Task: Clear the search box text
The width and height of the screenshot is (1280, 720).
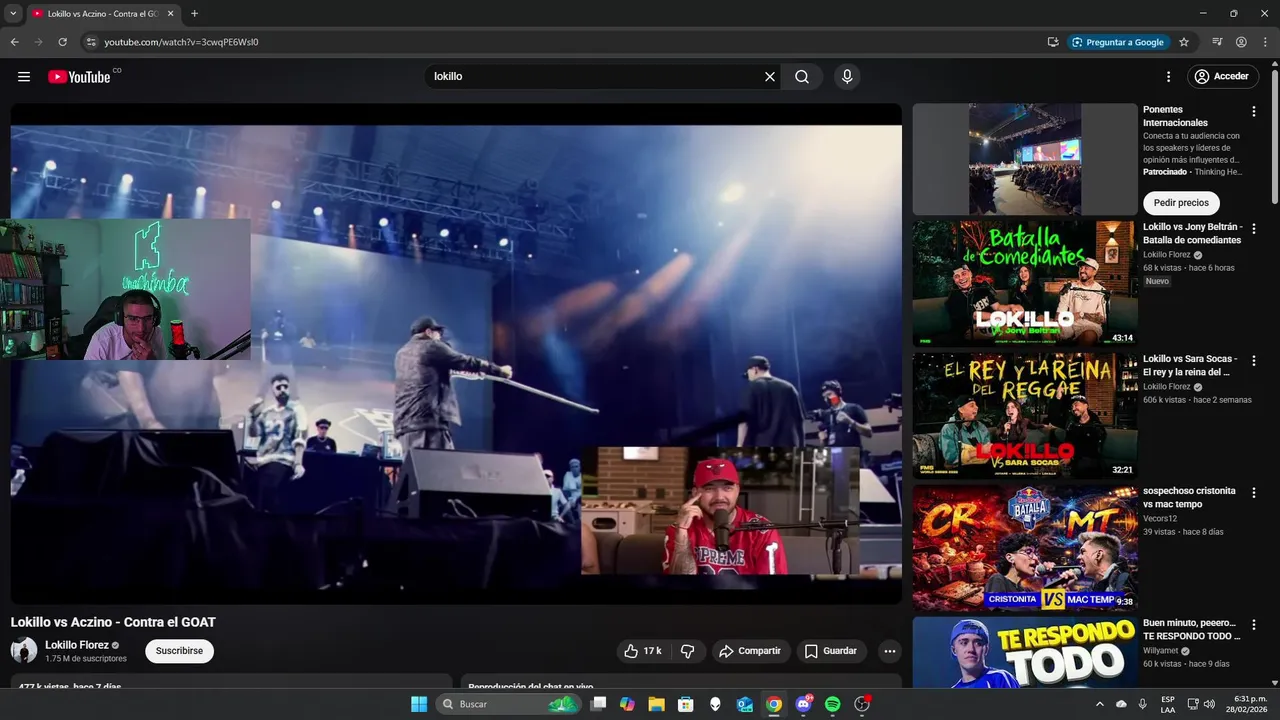Action: click(770, 77)
